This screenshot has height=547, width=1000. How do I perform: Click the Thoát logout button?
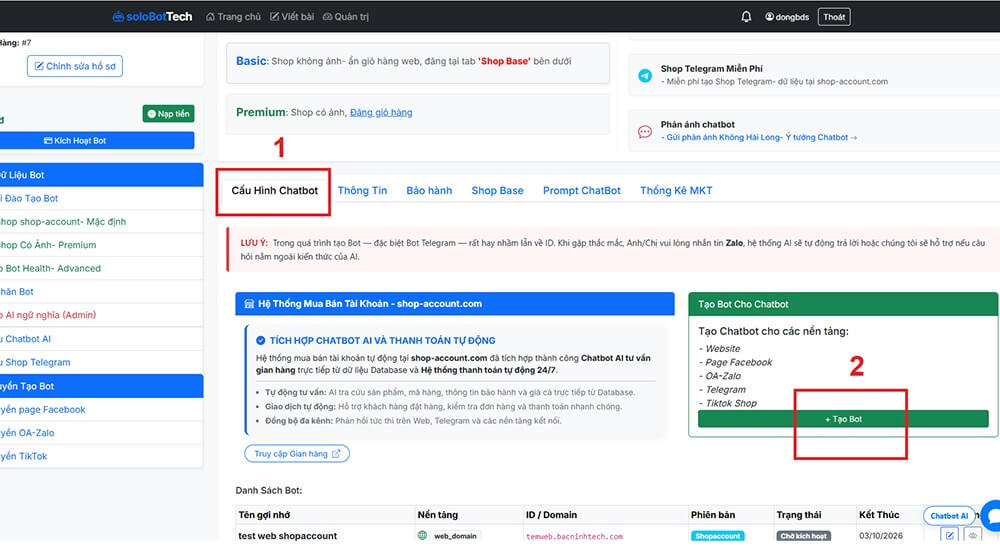click(834, 17)
